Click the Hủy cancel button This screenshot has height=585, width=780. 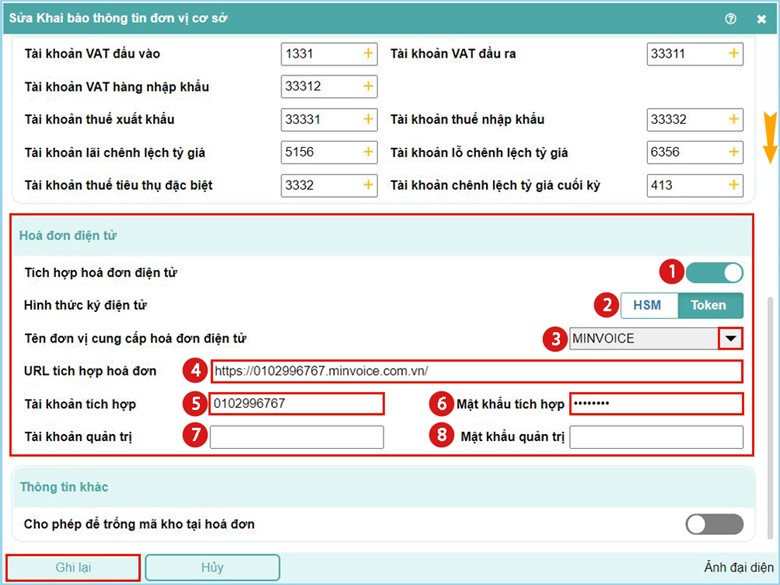click(x=212, y=567)
